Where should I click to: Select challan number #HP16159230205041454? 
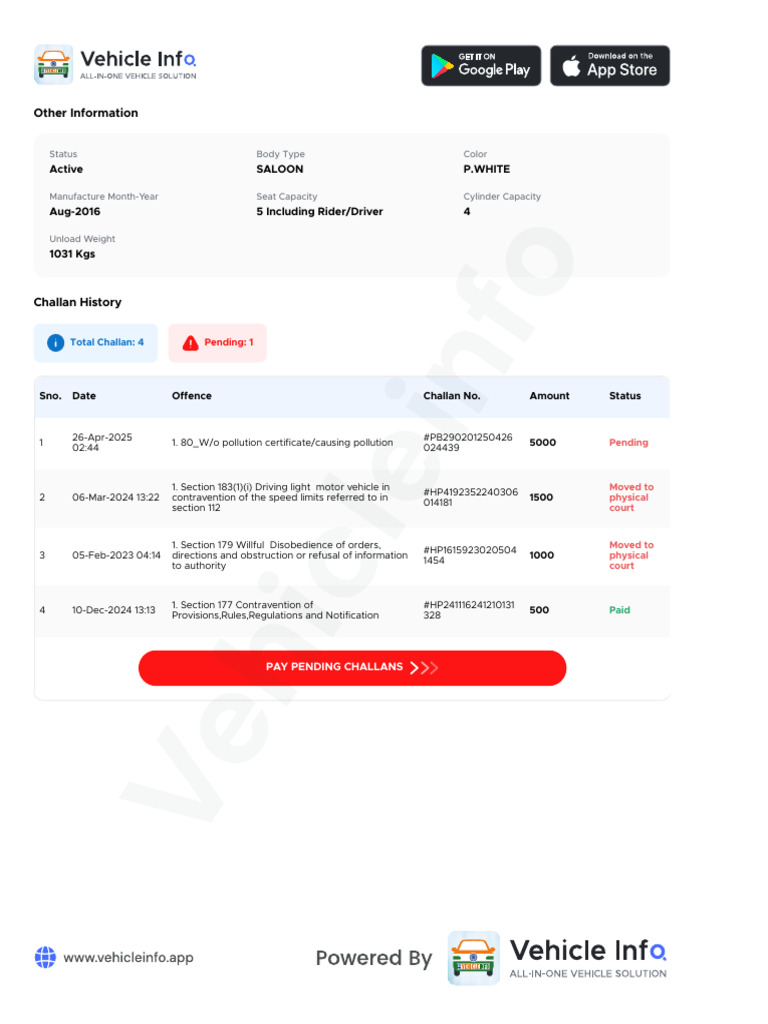(470, 555)
